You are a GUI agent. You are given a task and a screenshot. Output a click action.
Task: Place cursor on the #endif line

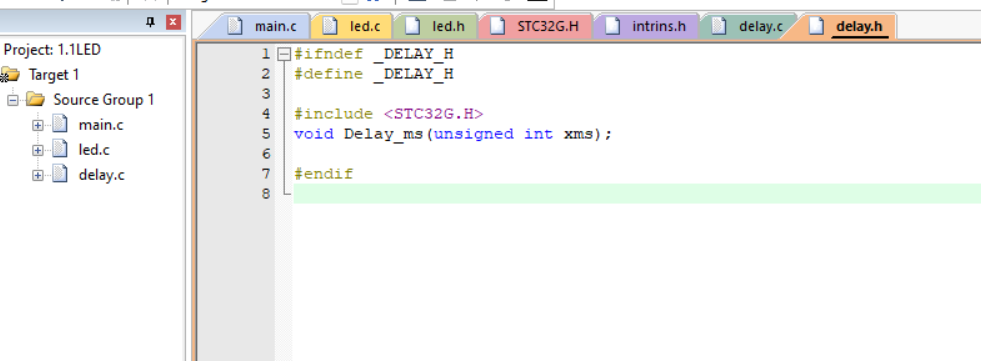323,174
